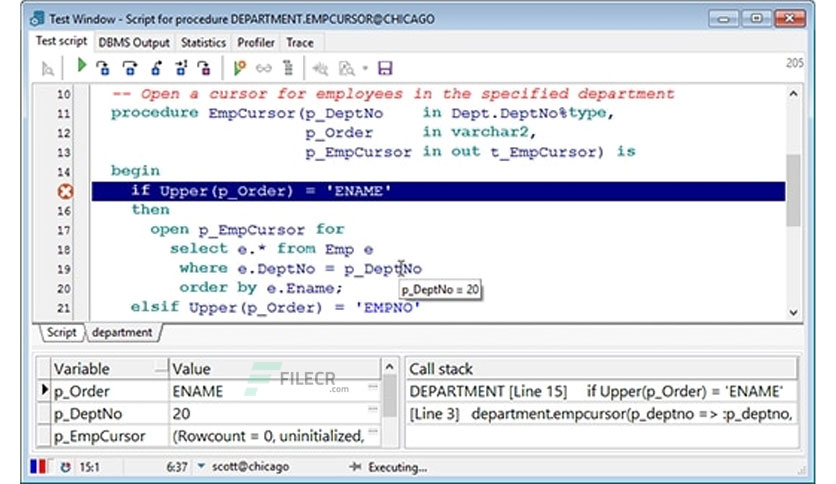Click the code line 'order by e.Ename;'
This screenshot has height=484, width=836.
[261, 288]
